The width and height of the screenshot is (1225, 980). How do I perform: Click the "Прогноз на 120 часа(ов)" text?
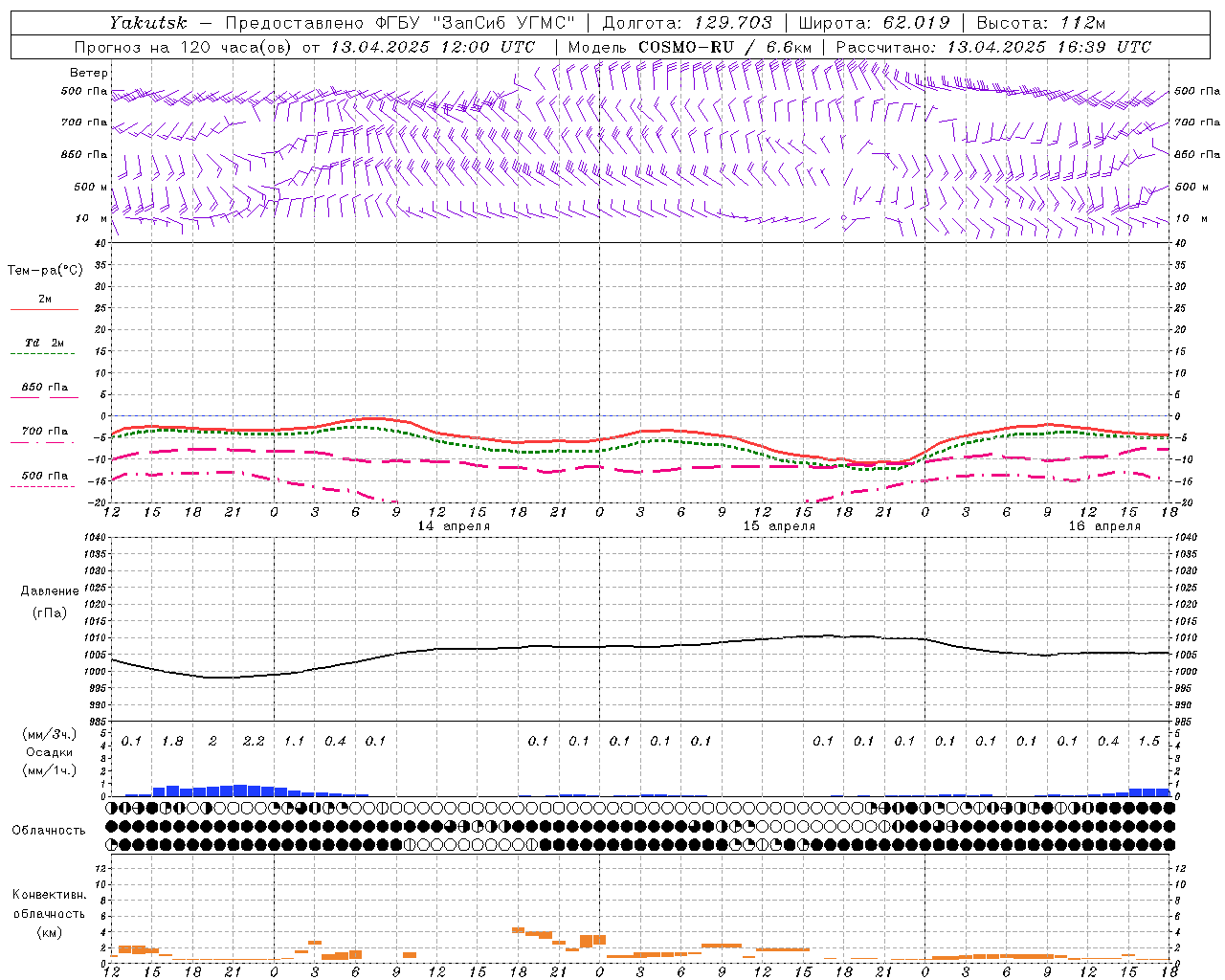[x=182, y=47]
